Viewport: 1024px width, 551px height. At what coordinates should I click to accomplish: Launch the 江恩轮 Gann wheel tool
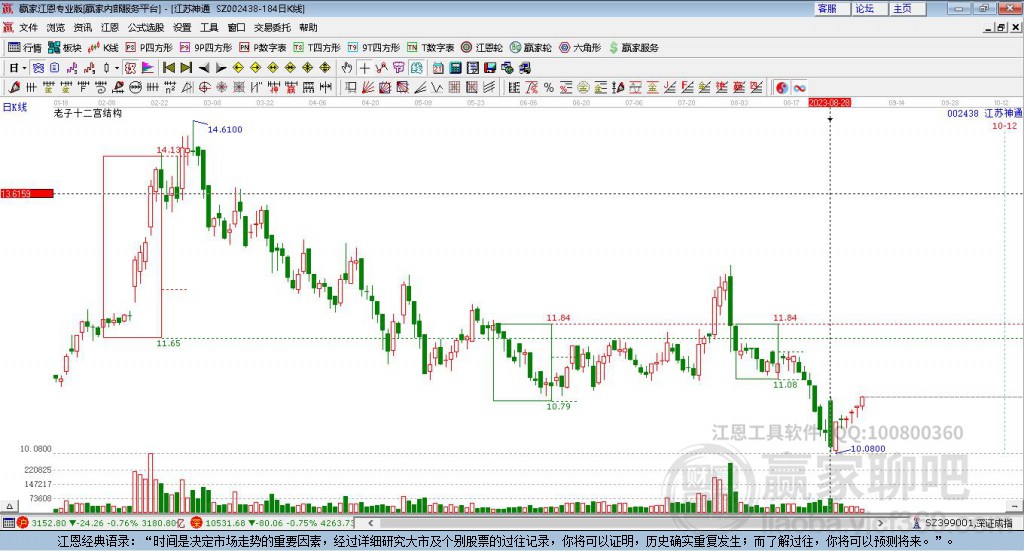point(482,48)
